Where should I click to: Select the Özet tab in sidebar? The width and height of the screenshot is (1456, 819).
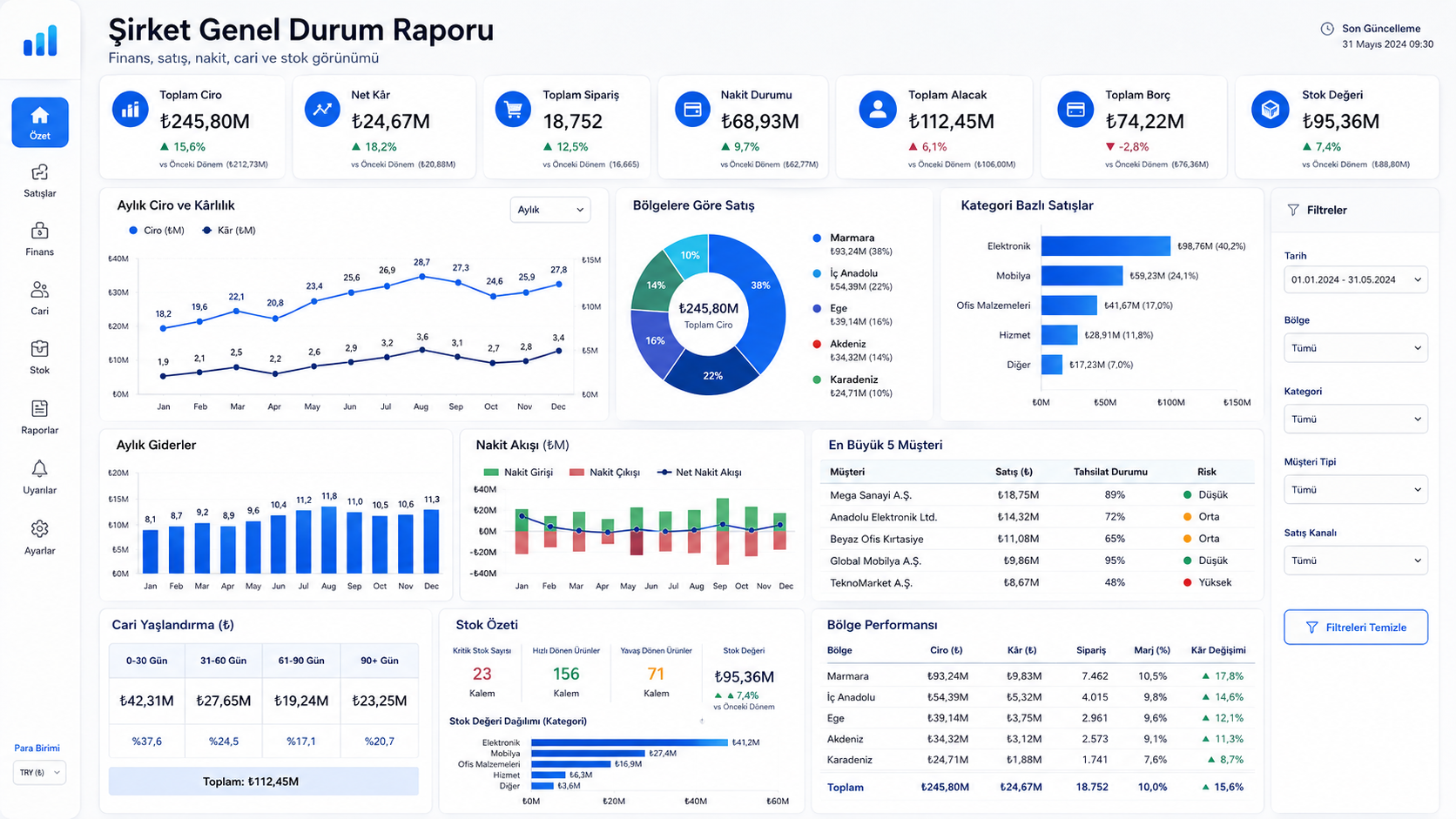point(40,123)
